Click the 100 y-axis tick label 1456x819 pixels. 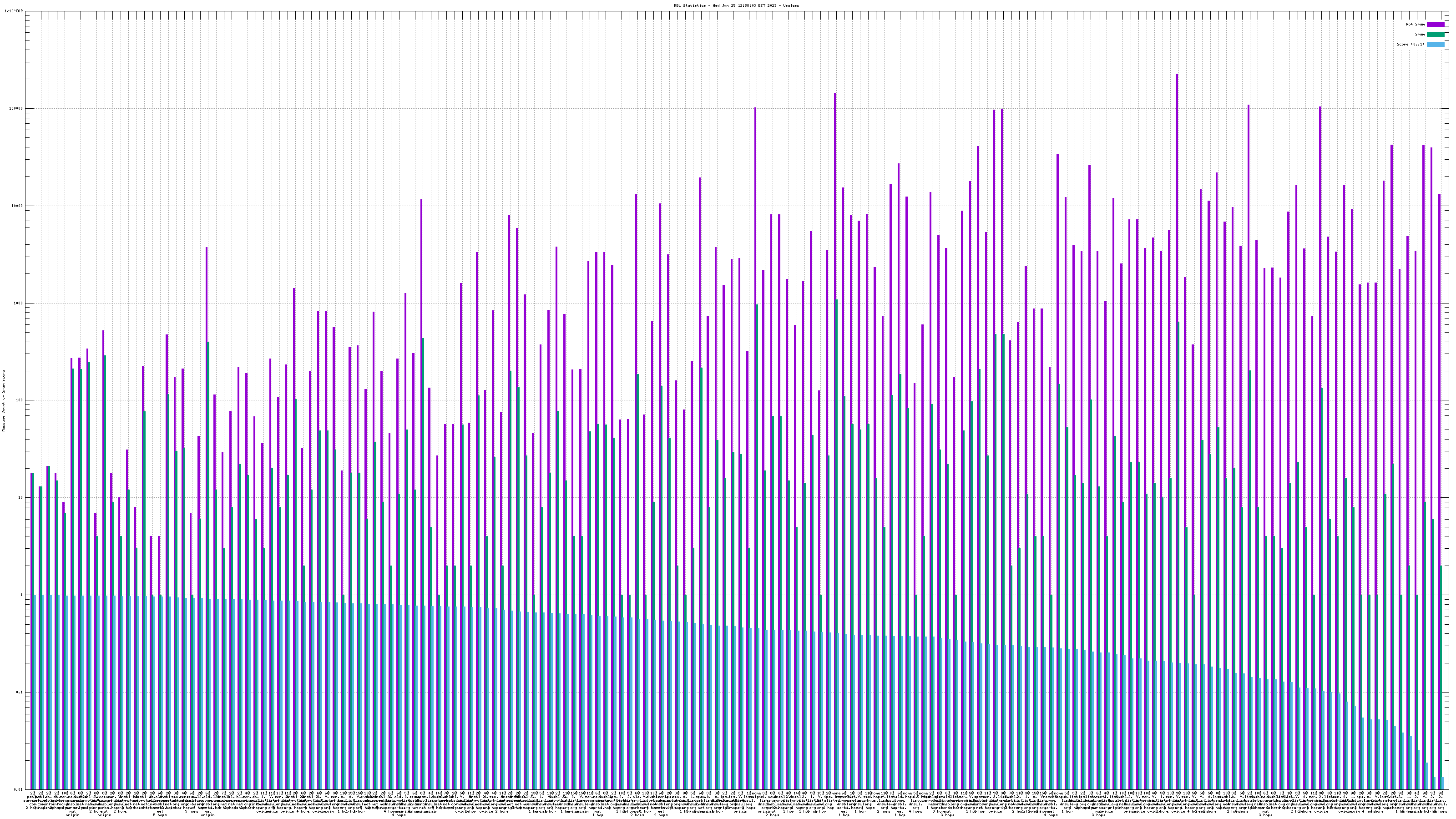pos(20,400)
